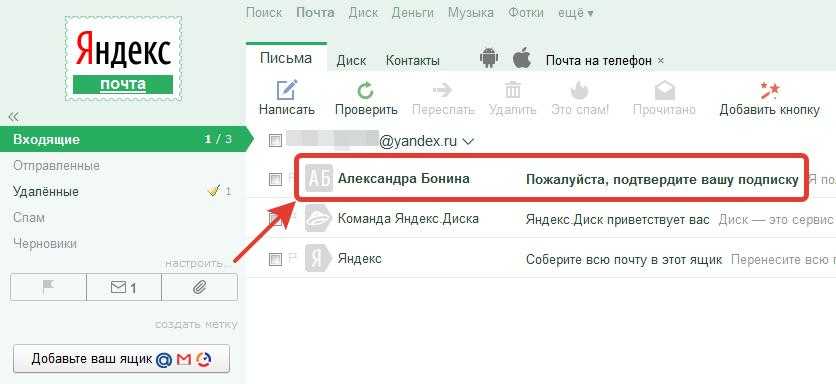This screenshot has height=384, width=836.
Task: Click the АБ avatar of Александра Бонина
Action: point(319,179)
